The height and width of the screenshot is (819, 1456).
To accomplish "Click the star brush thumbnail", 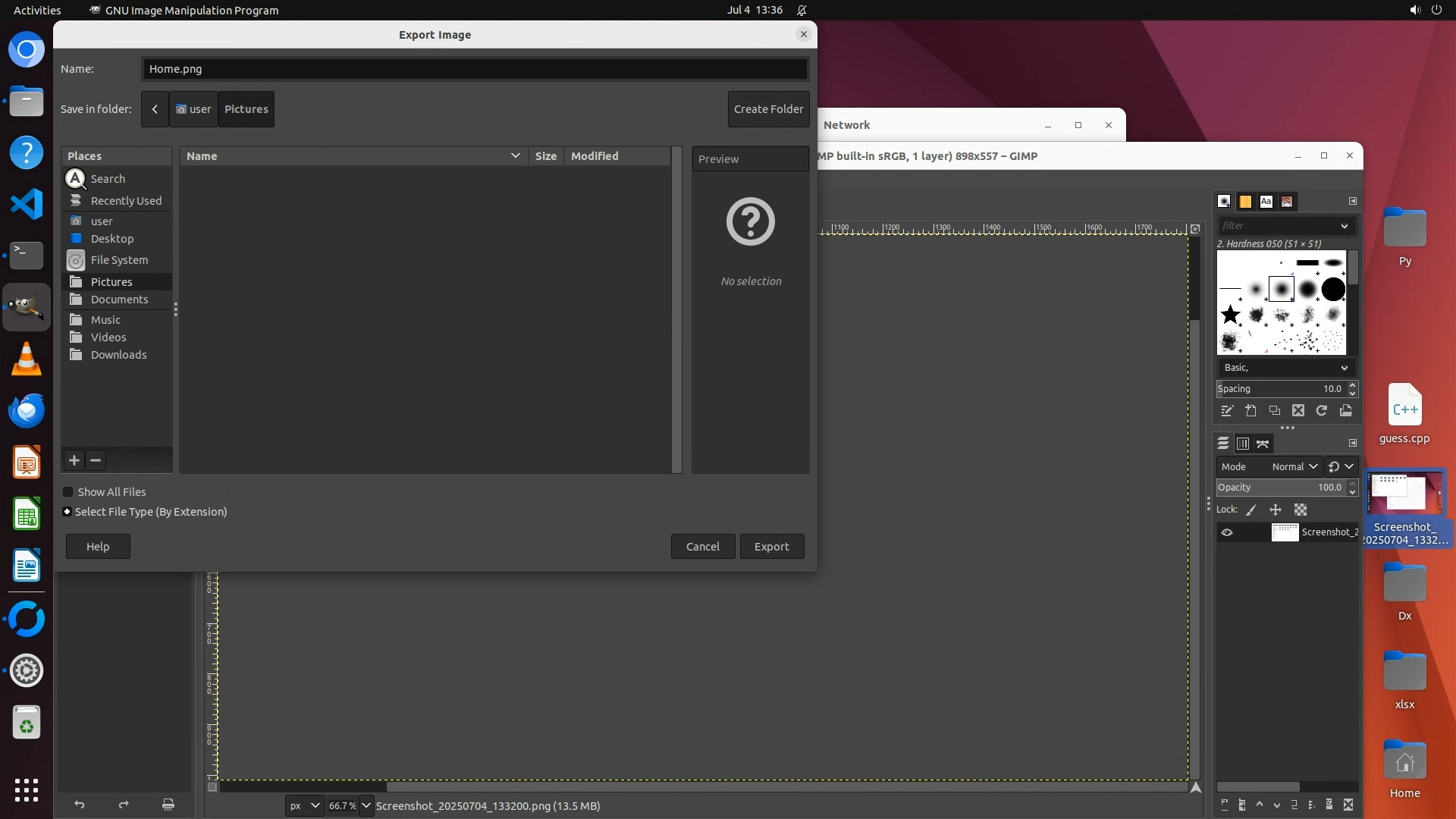I will (1230, 314).
